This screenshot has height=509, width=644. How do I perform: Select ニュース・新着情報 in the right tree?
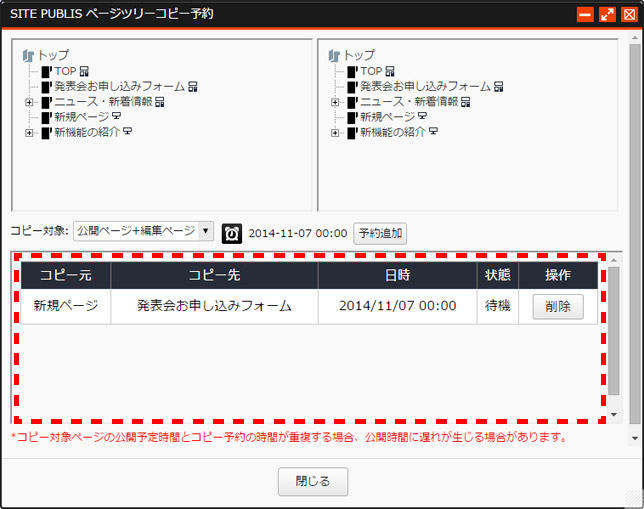pos(409,102)
